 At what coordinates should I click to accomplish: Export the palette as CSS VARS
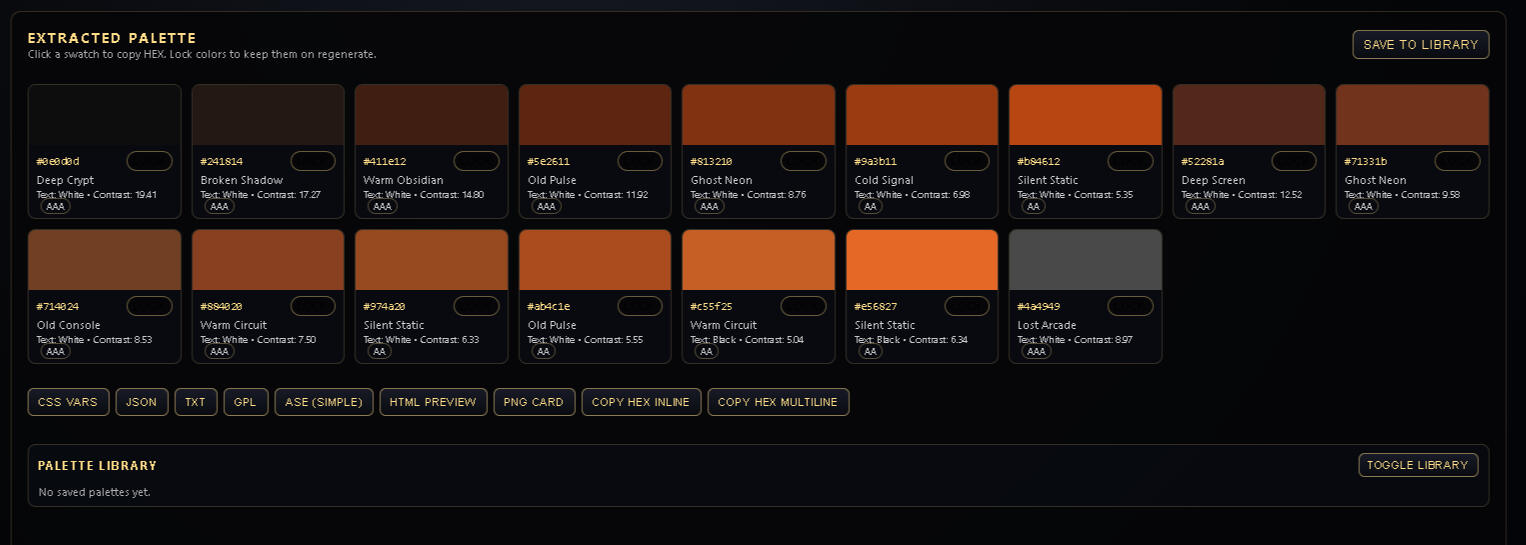68,402
